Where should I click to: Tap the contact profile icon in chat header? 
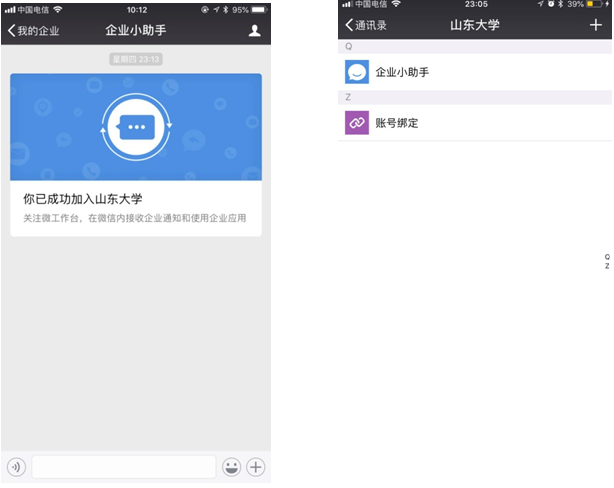254,31
